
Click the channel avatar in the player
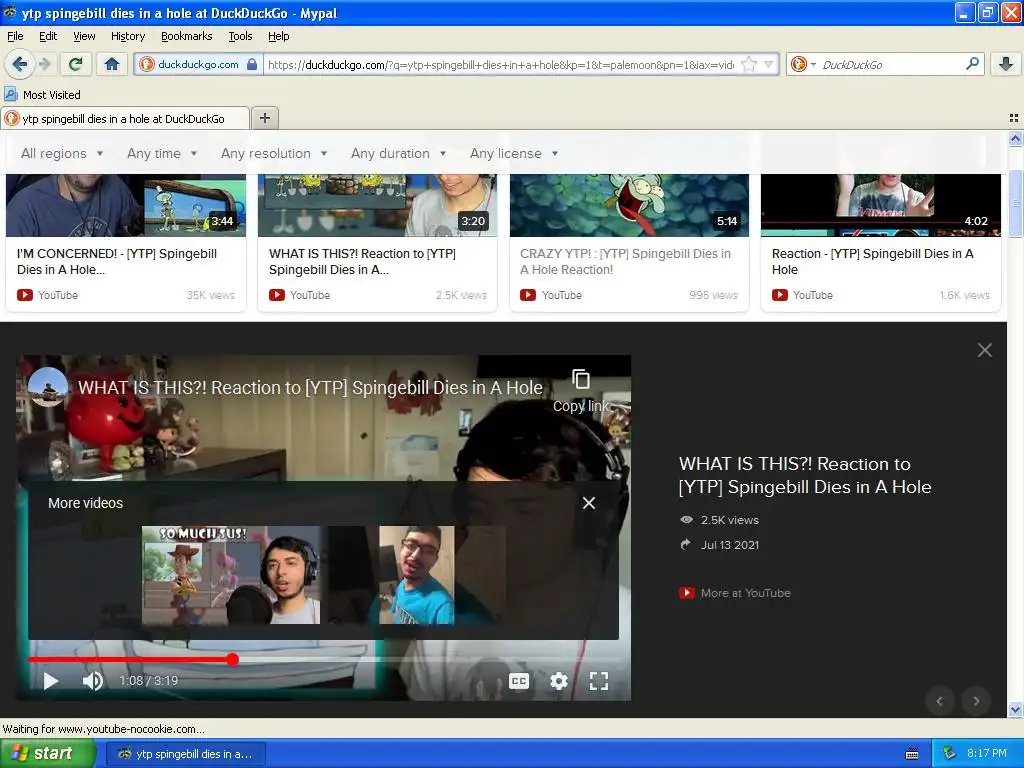pyautogui.click(x=48, y=387)
